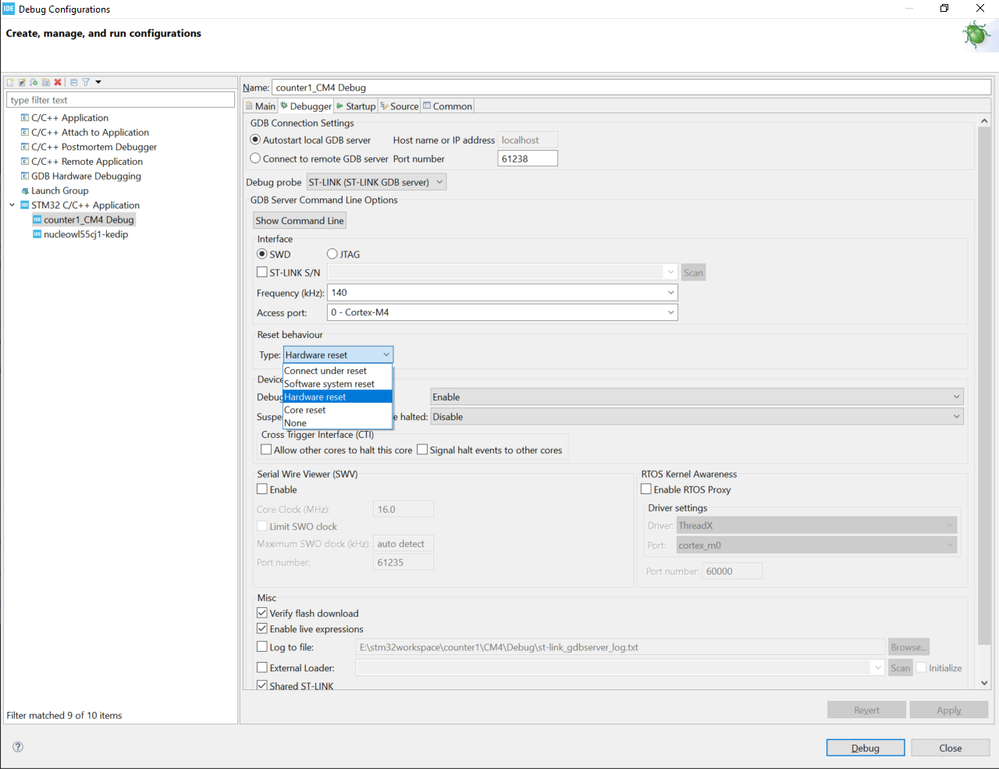Viewport: 999px width, 769px height.
Task: Collapse the STM32 C/C++ Application tree node
Action: click(12, 205)
